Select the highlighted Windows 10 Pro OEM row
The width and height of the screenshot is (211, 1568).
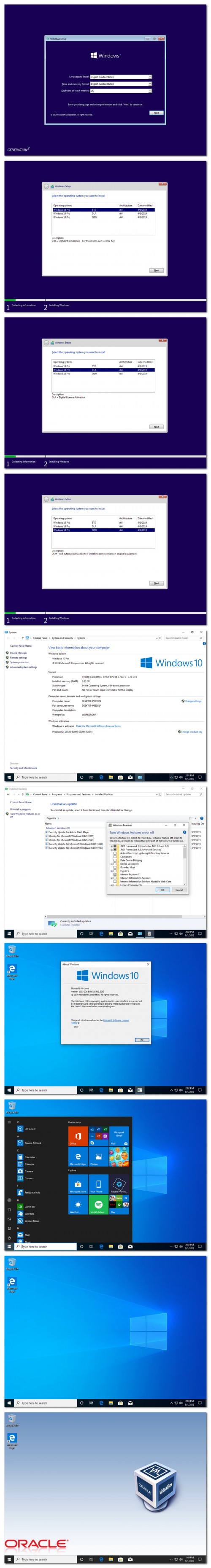coord(103,530)
